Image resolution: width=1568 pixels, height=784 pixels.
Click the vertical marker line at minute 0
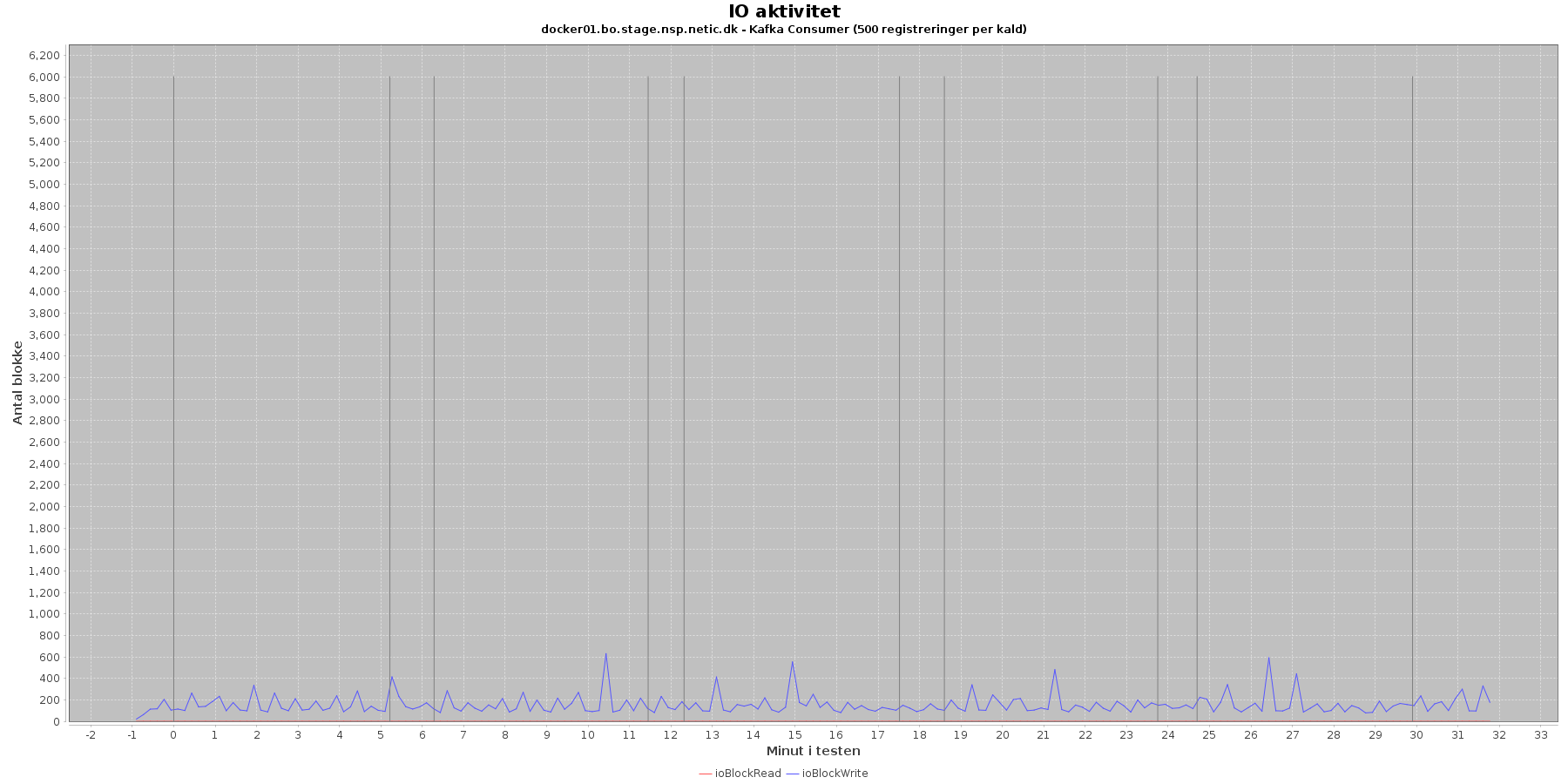click(173, 348)
